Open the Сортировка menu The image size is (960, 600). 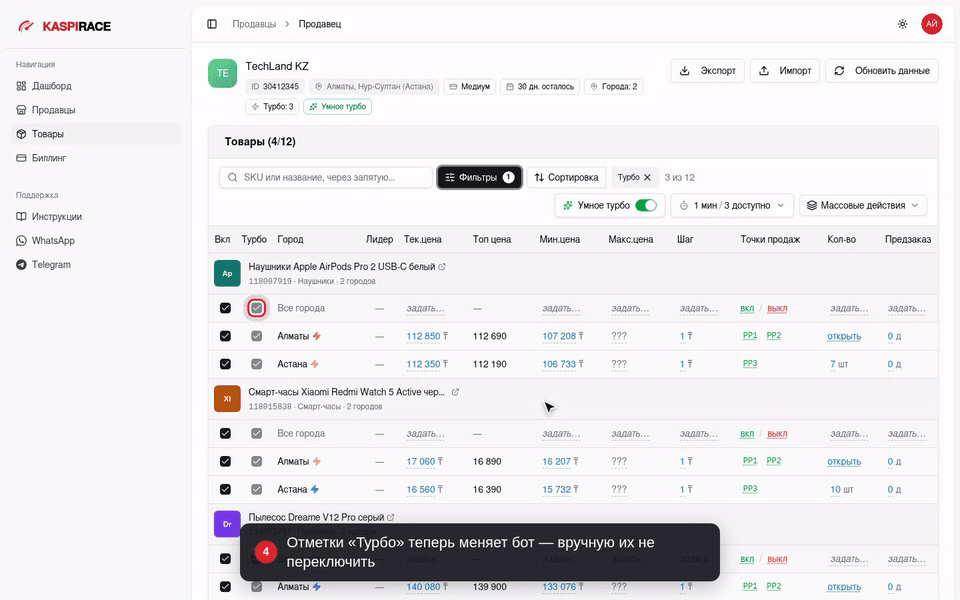pyautogui.click(x=566, y=178)
